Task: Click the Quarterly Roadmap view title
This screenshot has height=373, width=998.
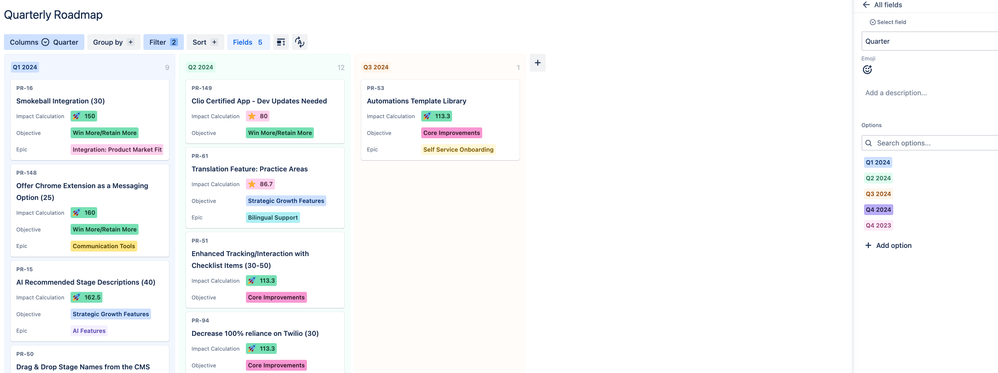Action: 53,15
